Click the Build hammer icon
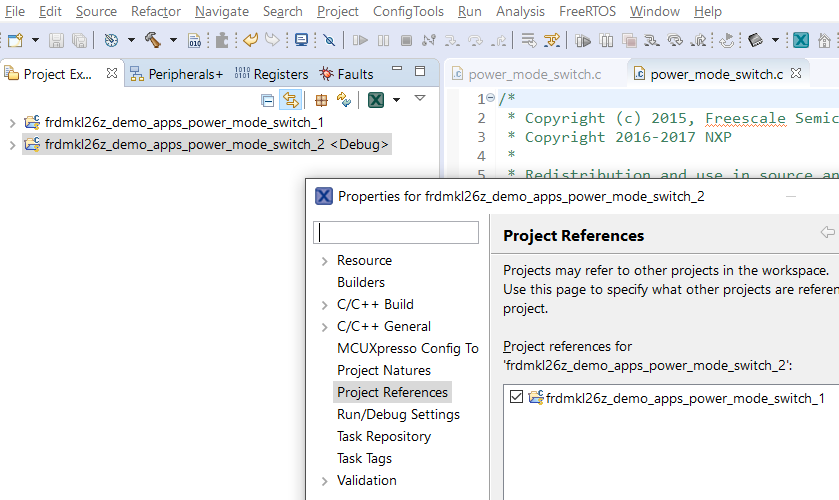The image size is (839, 500). pyautogui.click(x=153, y=40)
